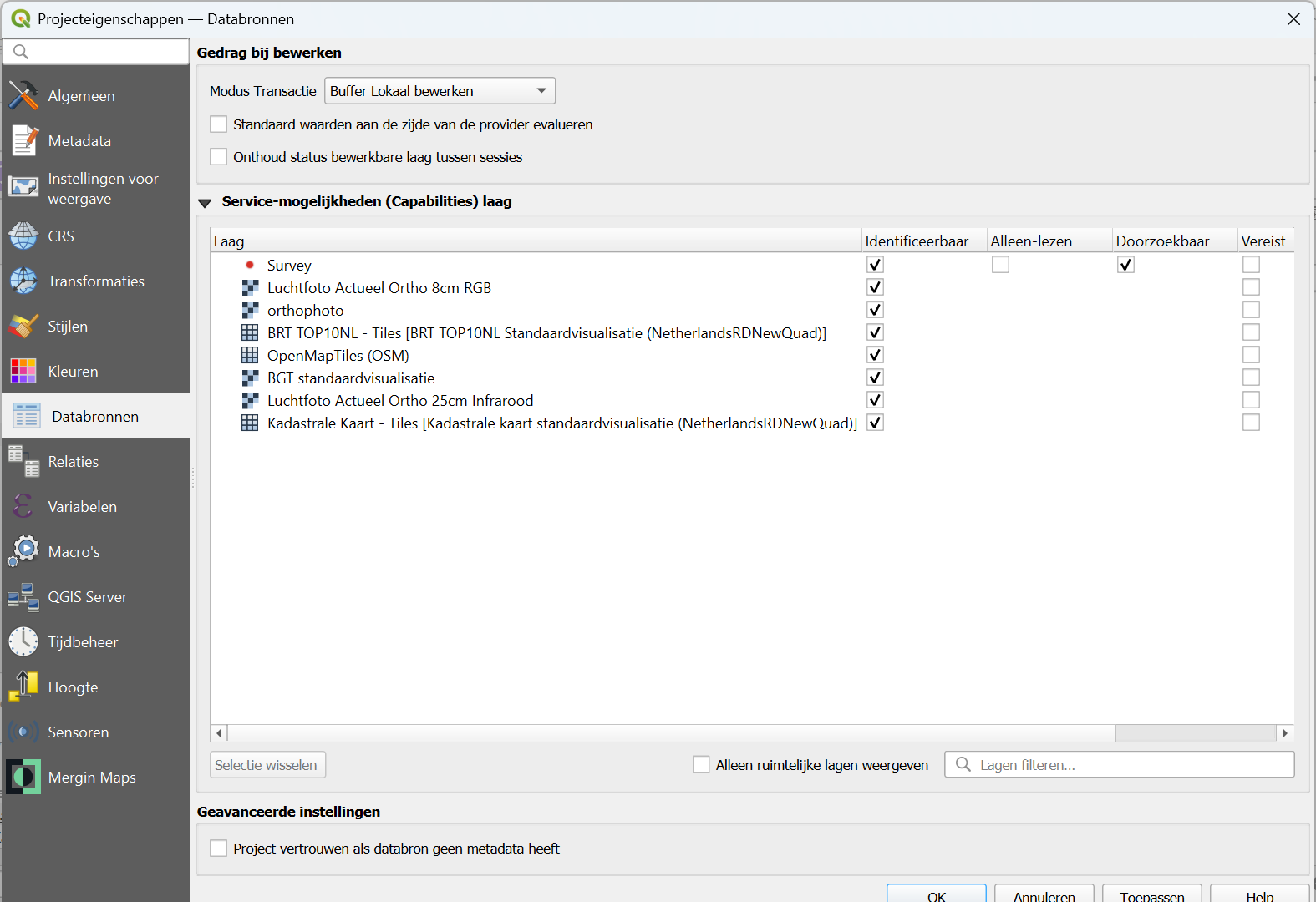Toggle Alleen-lezen checkbox for Survey layer

(1000, 265)
